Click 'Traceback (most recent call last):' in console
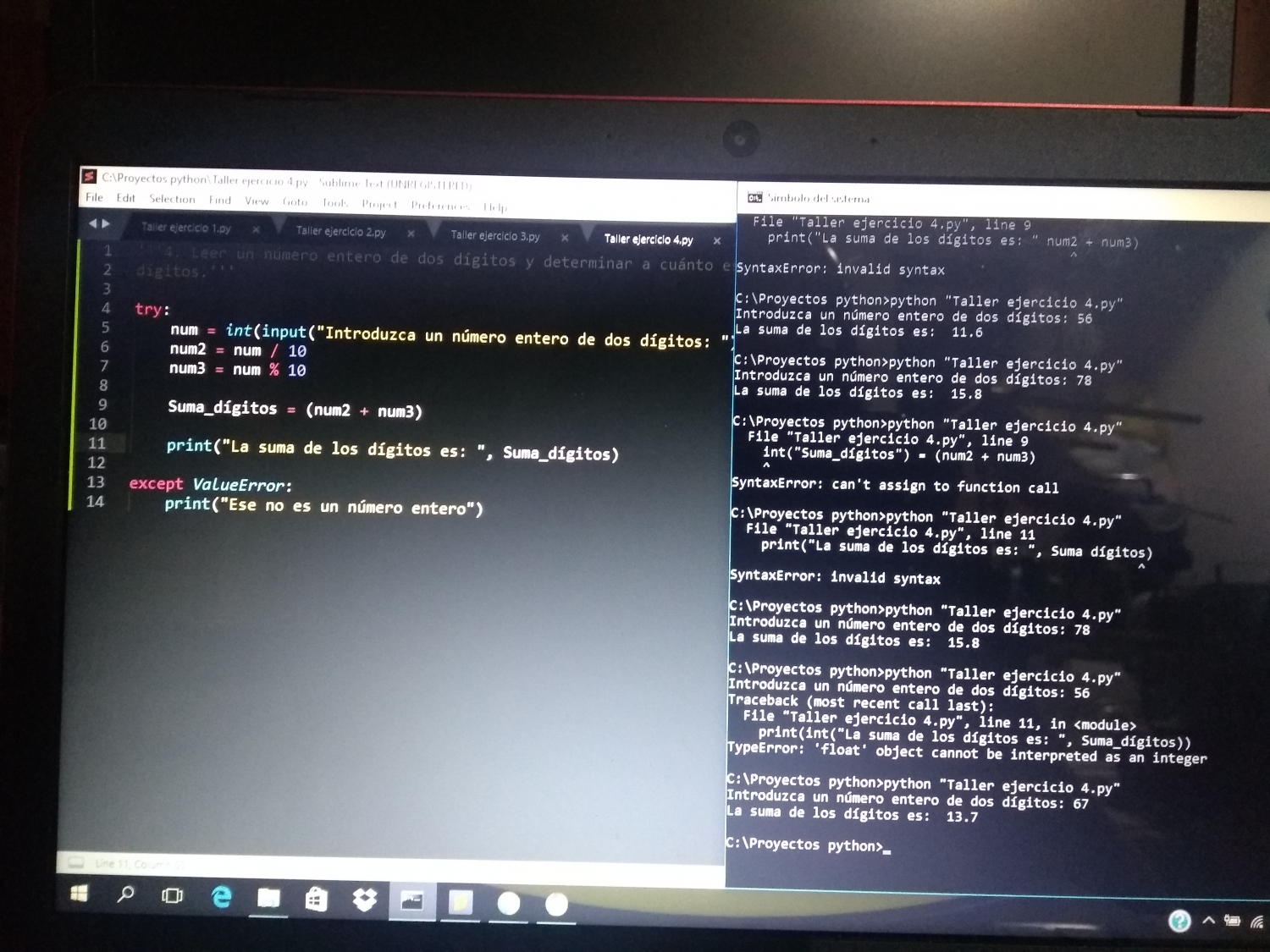 [860, 702]
